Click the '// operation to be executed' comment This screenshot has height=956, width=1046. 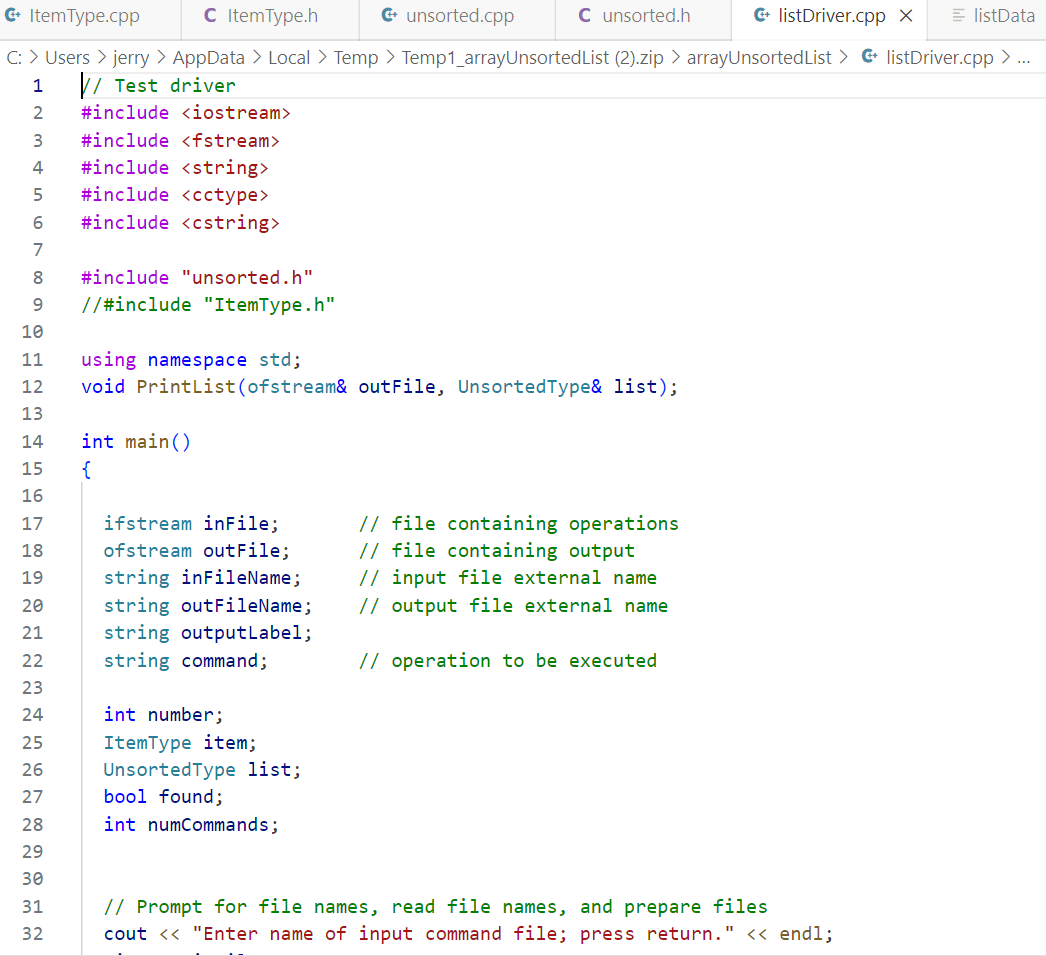[x=508, y=661]
